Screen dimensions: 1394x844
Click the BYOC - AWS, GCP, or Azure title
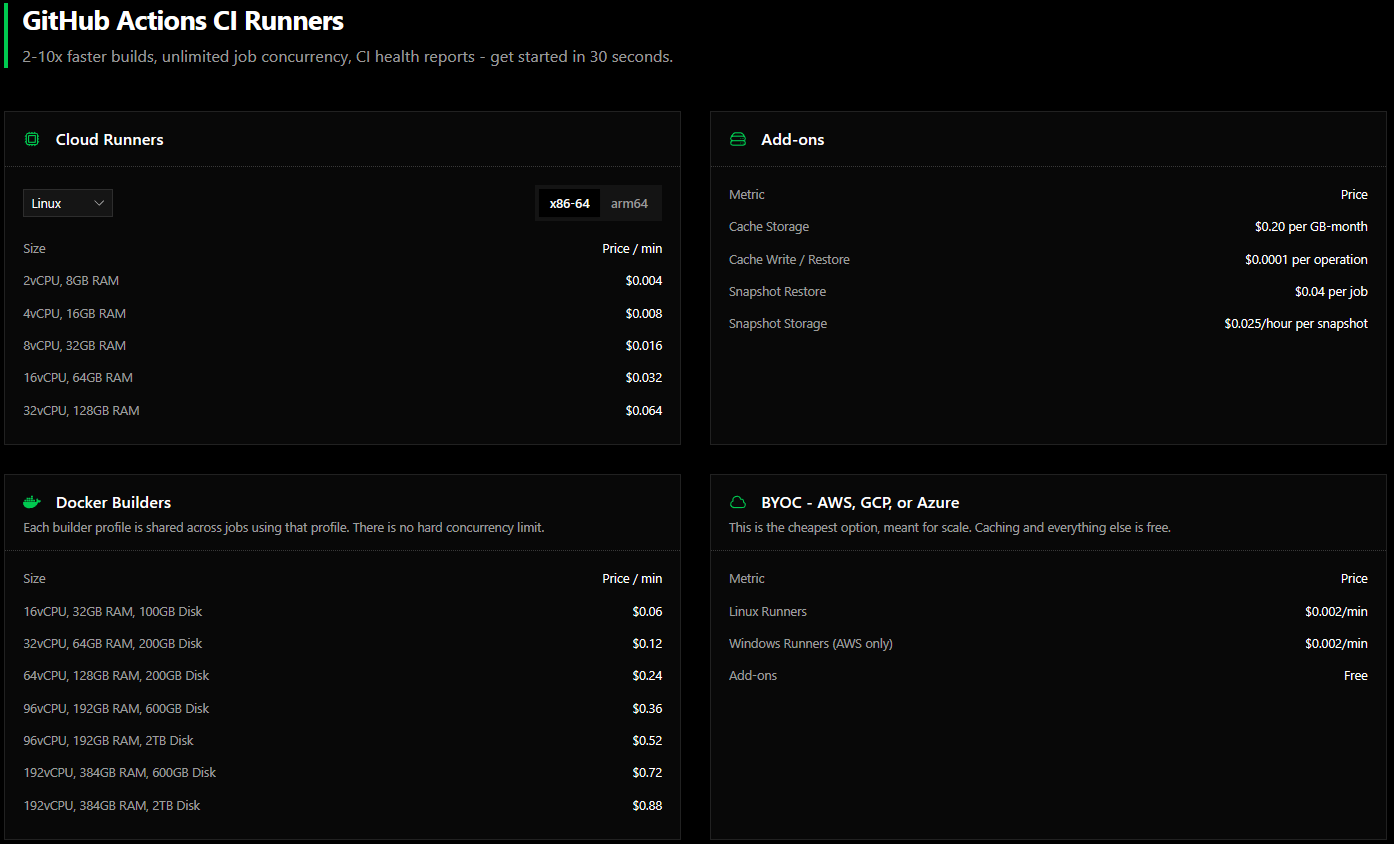(860, 502)
